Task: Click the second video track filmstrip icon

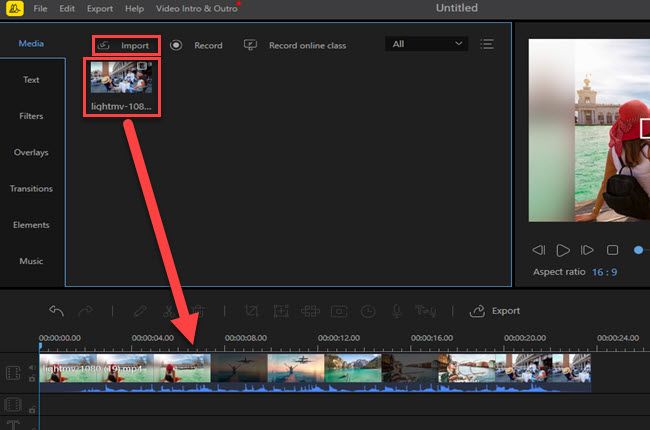Action: click(13, 404)
